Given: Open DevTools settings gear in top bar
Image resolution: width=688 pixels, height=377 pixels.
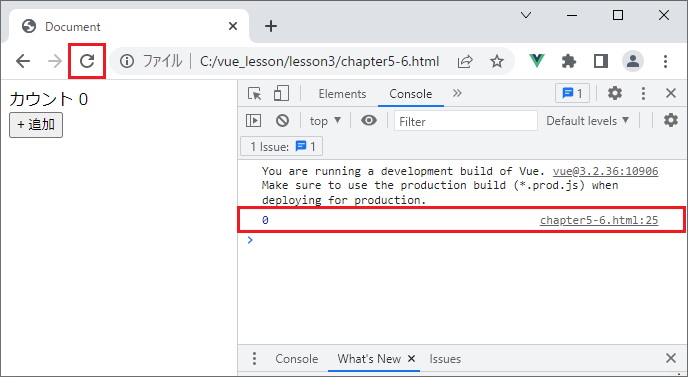Looking at the screenshot, I should (x=615, y=93).
